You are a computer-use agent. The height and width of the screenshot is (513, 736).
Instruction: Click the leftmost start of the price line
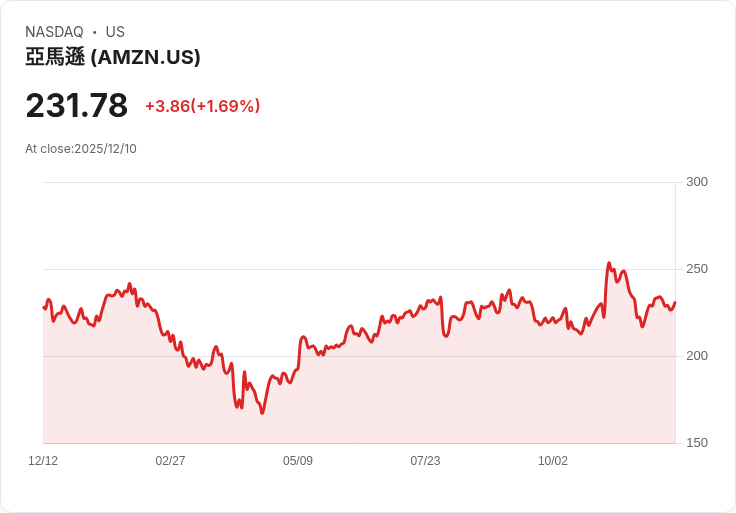[43, 307]
